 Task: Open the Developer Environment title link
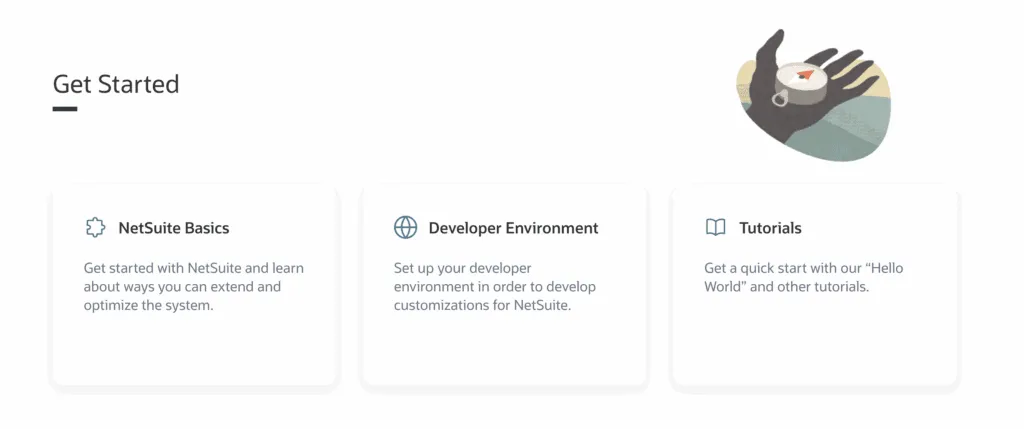coord(513,228)
